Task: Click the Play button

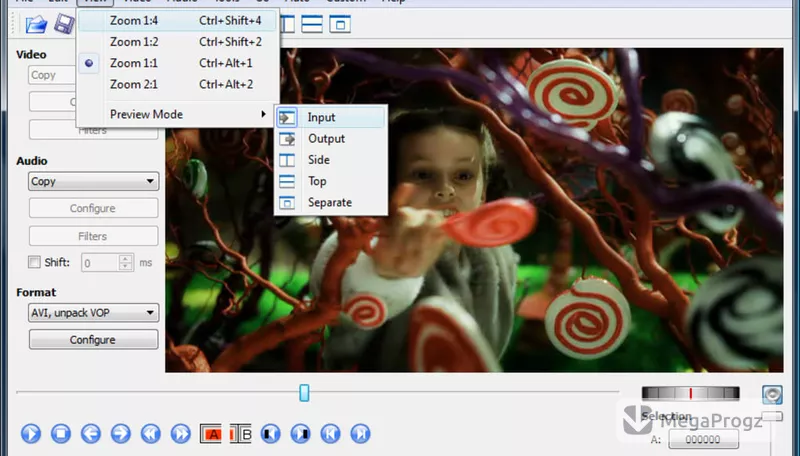Action: click(31, 434)
